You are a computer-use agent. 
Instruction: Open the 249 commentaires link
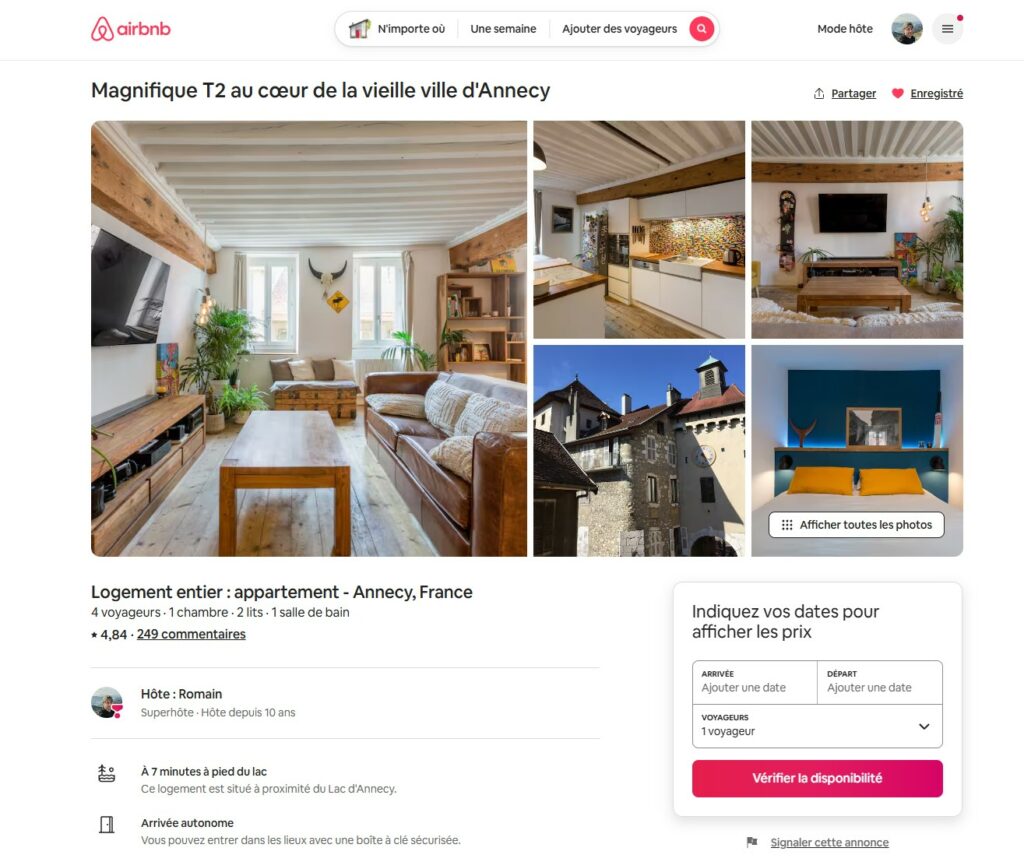(191, 634)
